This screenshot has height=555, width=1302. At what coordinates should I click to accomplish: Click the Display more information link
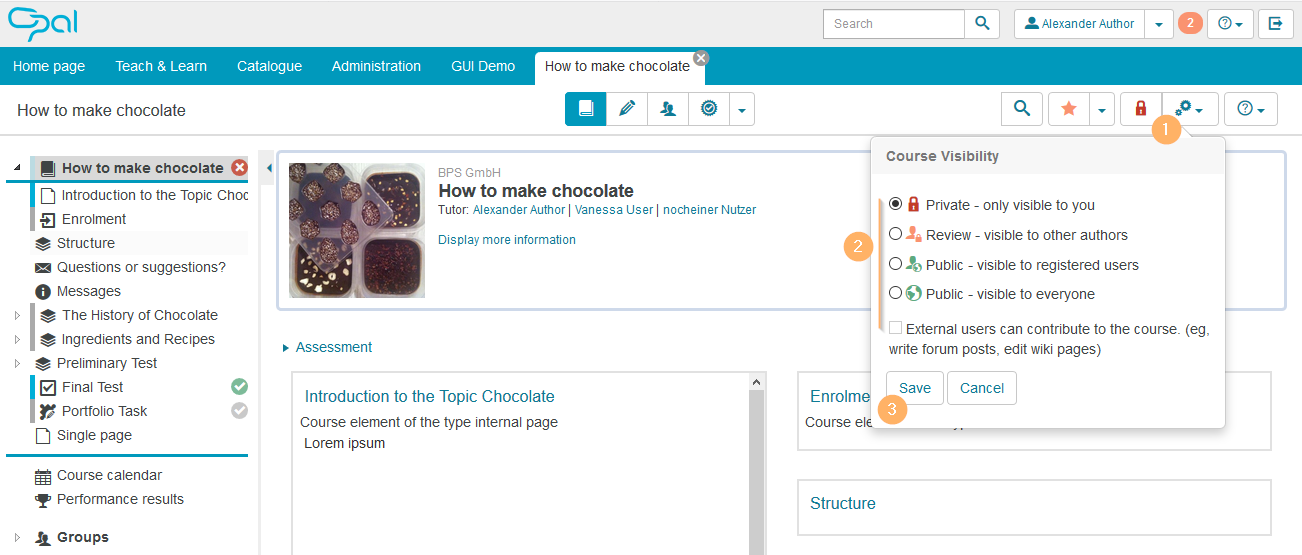pos(507,240)
